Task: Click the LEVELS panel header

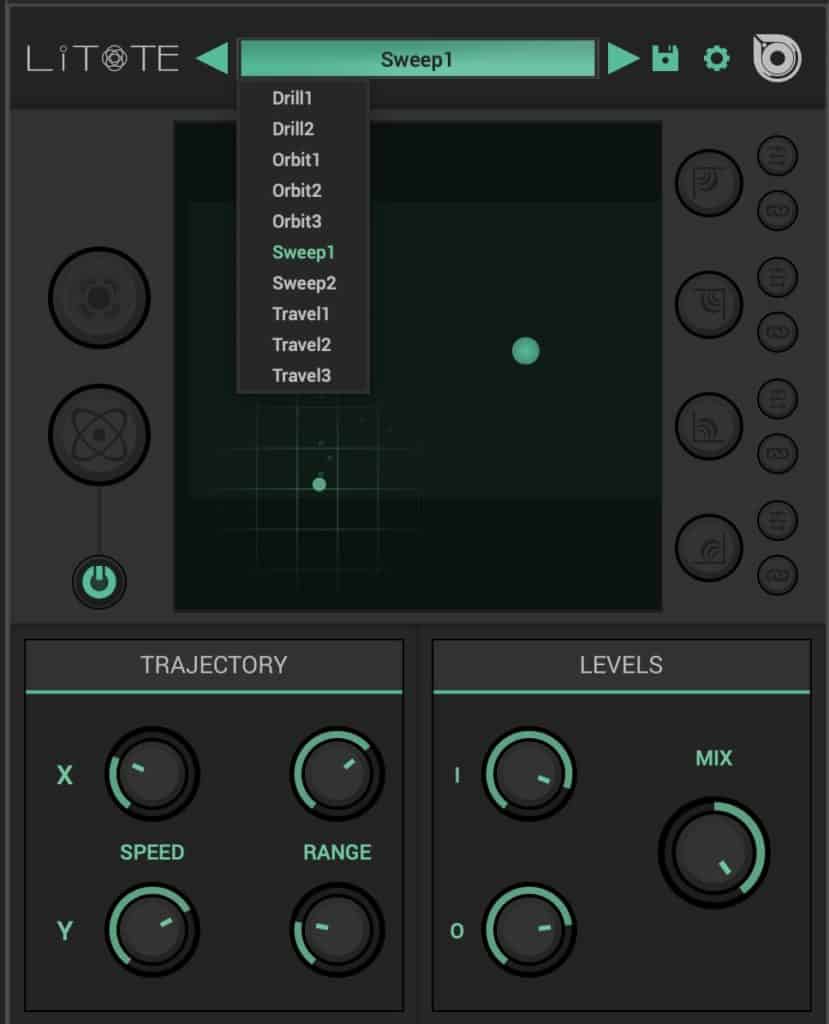Action: pos(621,665)
